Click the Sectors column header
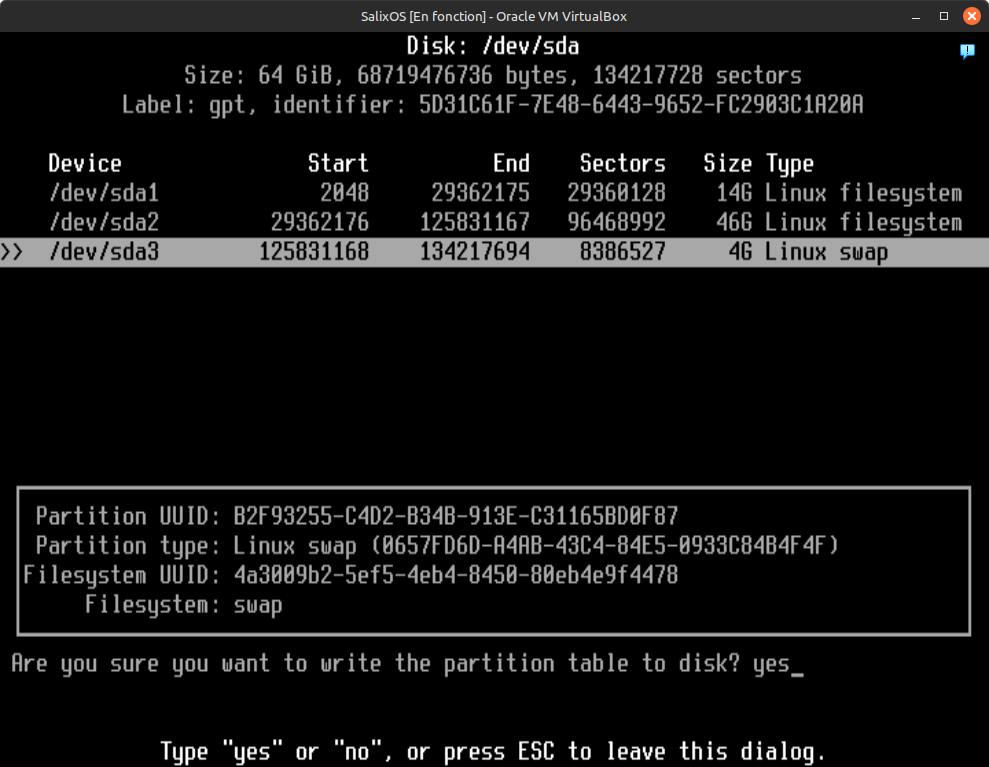Viewport: 989px width, 767px height. tap(622, 164)
